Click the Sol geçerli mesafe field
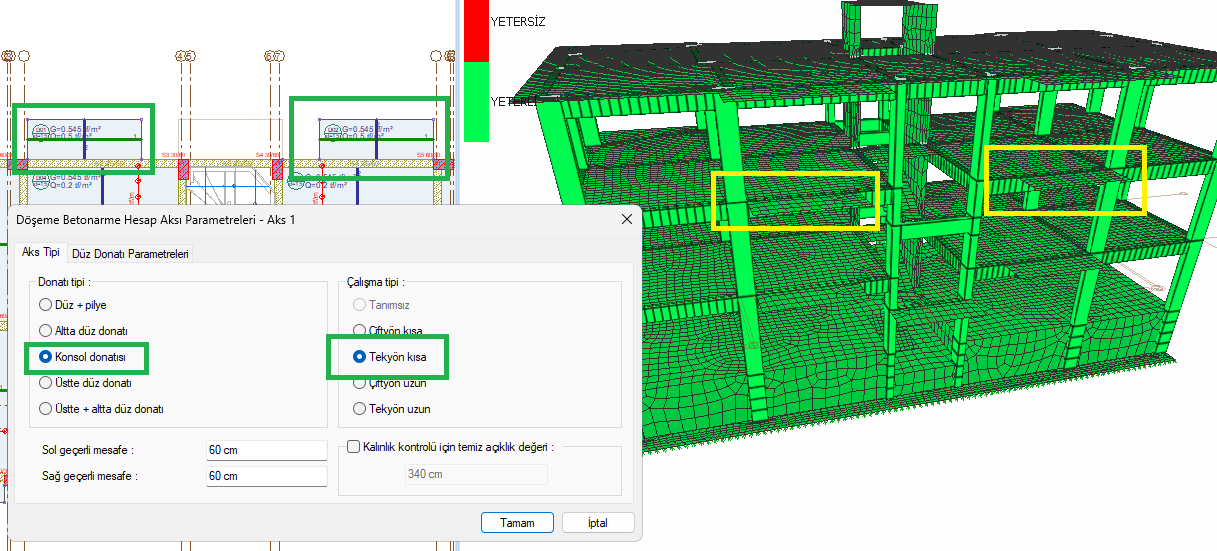This screenshot has width=1217, height=551. point(266,450)
